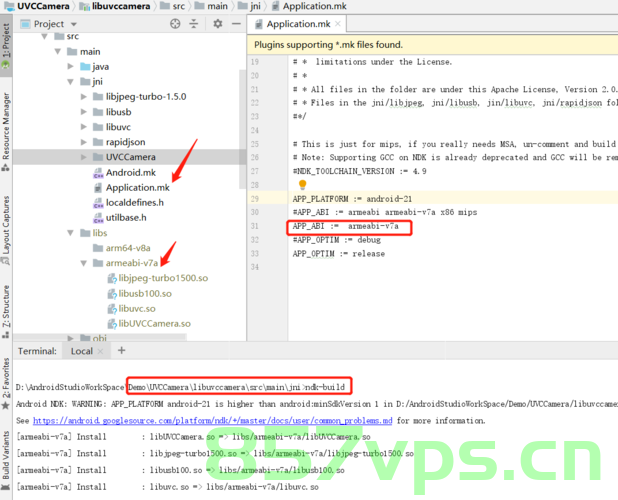Click the collapse all icon in Project panel
Viewport: 618px width, 500px height.
click(194, 24)
